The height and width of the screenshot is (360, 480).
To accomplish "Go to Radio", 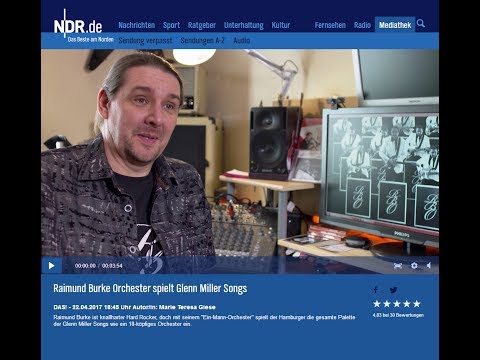I will 362,25.
